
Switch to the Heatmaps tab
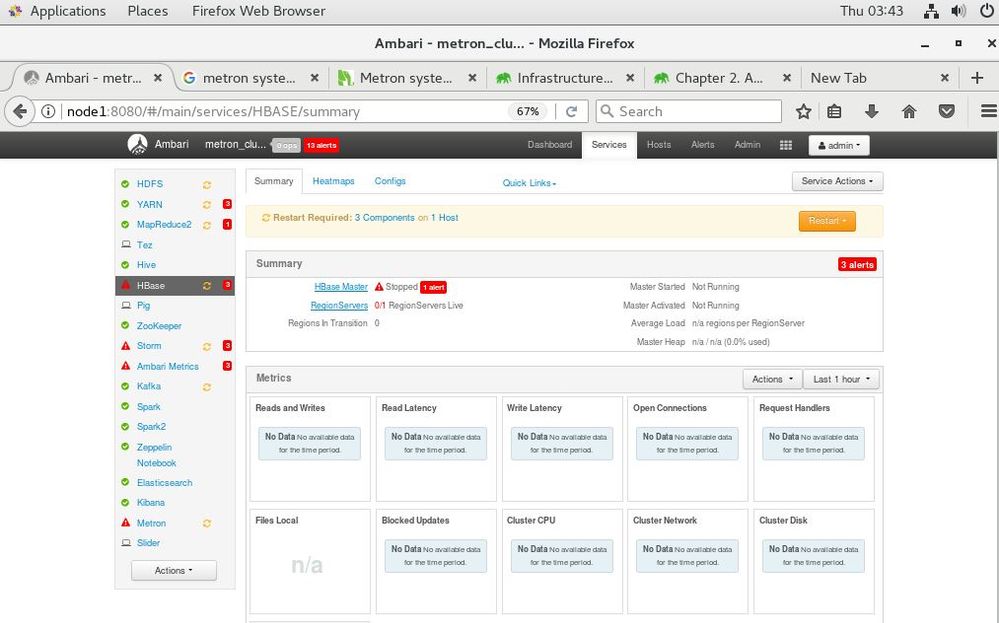click(333, 181)
